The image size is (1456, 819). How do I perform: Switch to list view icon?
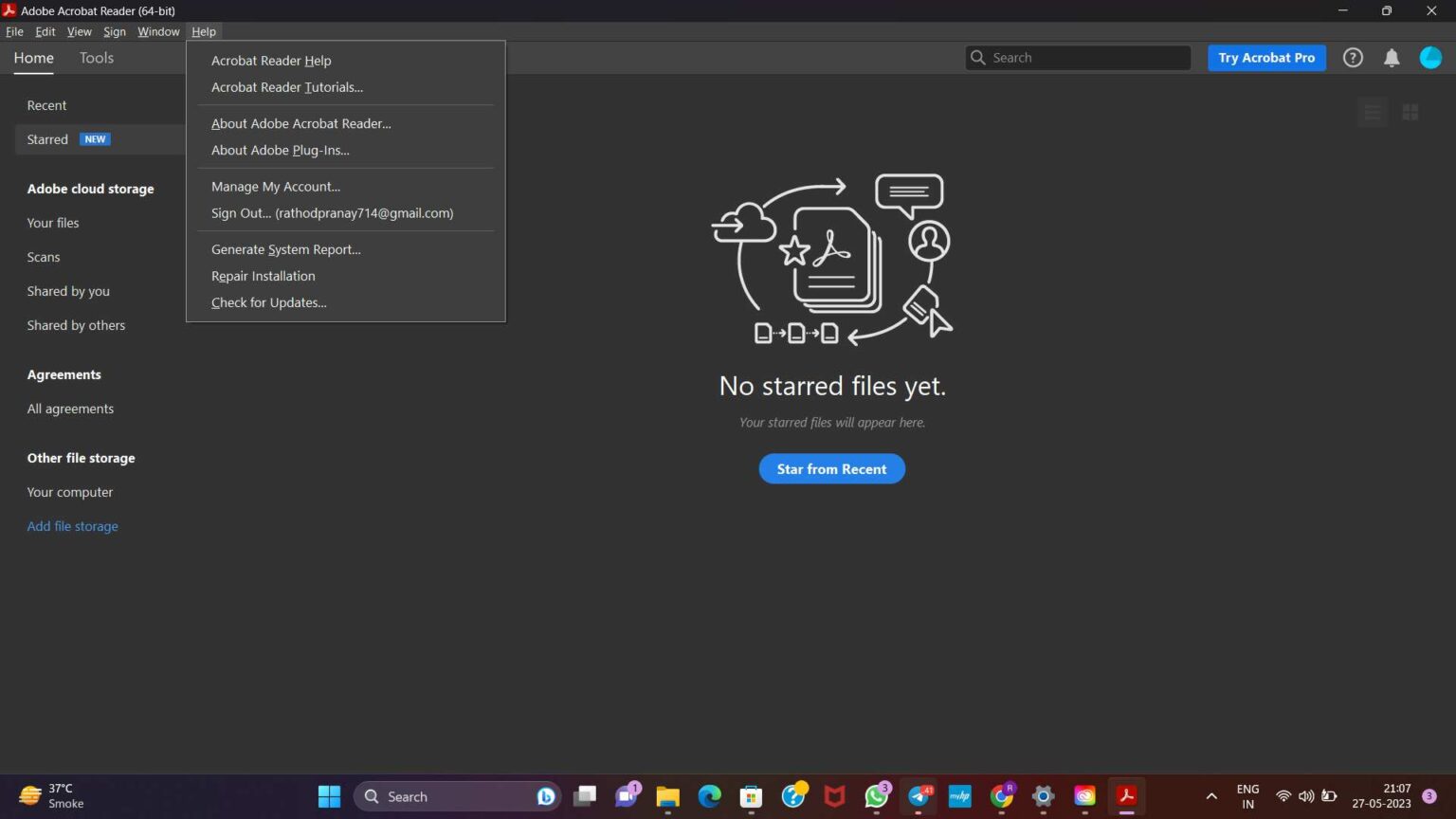1372,112
